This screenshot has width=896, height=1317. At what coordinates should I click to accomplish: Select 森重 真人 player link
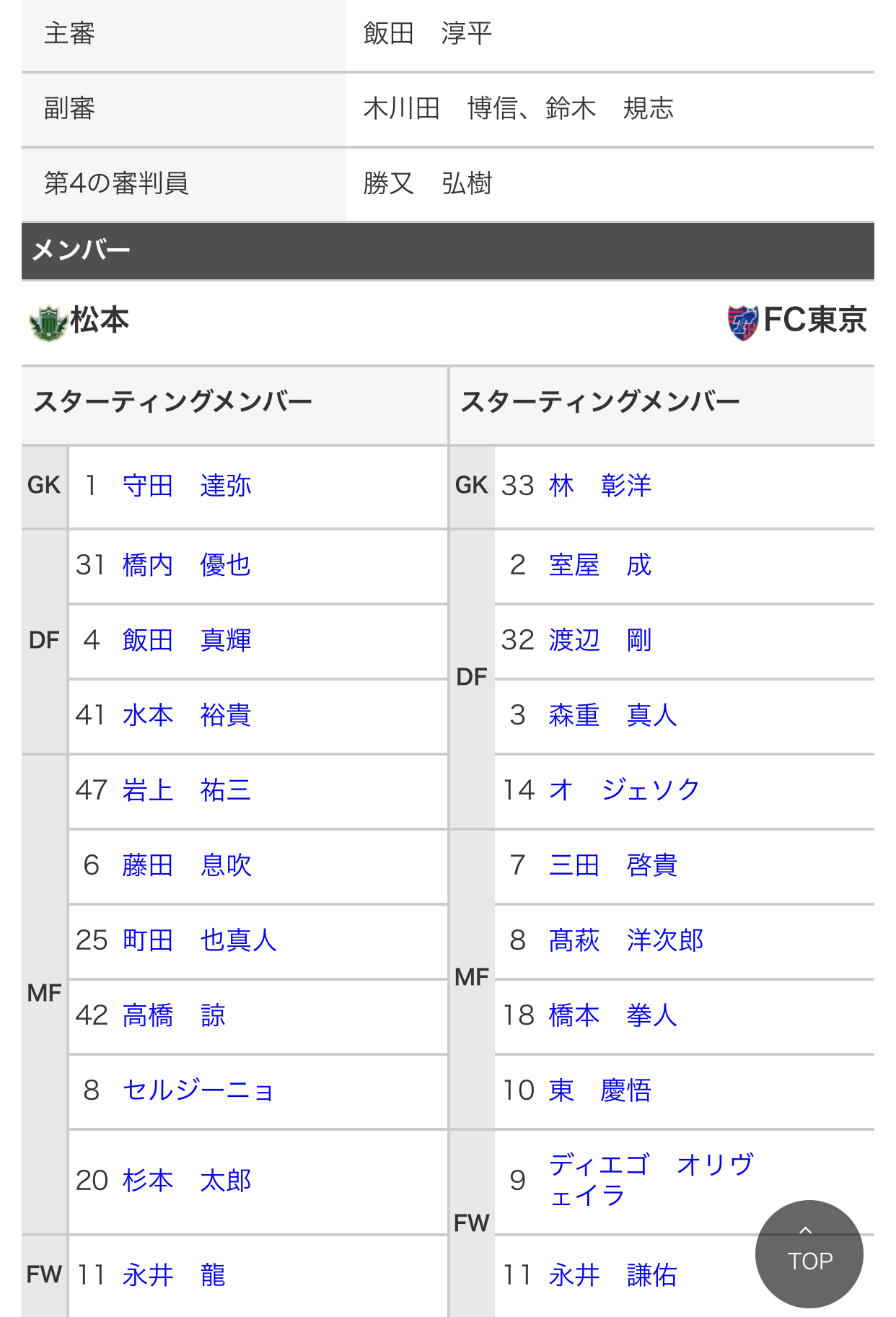(613, 715)
